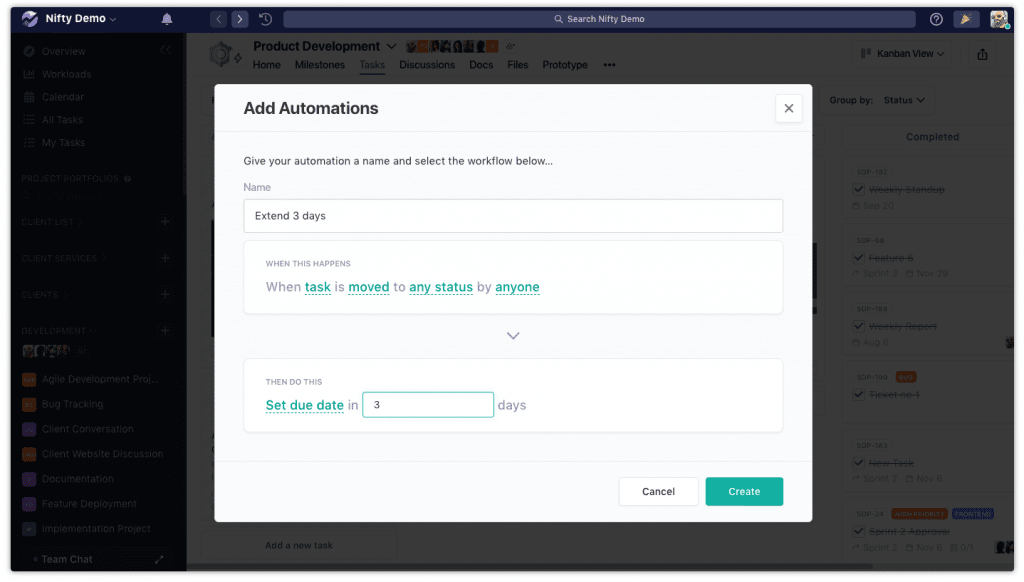The height and width of the screenshot is (582, 1024).
Task: Click the share export icon near Kanban View
Action: pos(982,54)
